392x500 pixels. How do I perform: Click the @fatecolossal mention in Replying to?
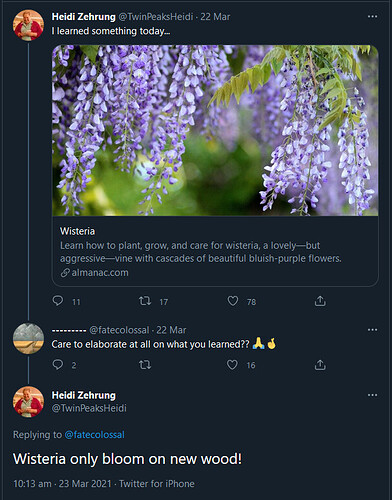point(95,435)
